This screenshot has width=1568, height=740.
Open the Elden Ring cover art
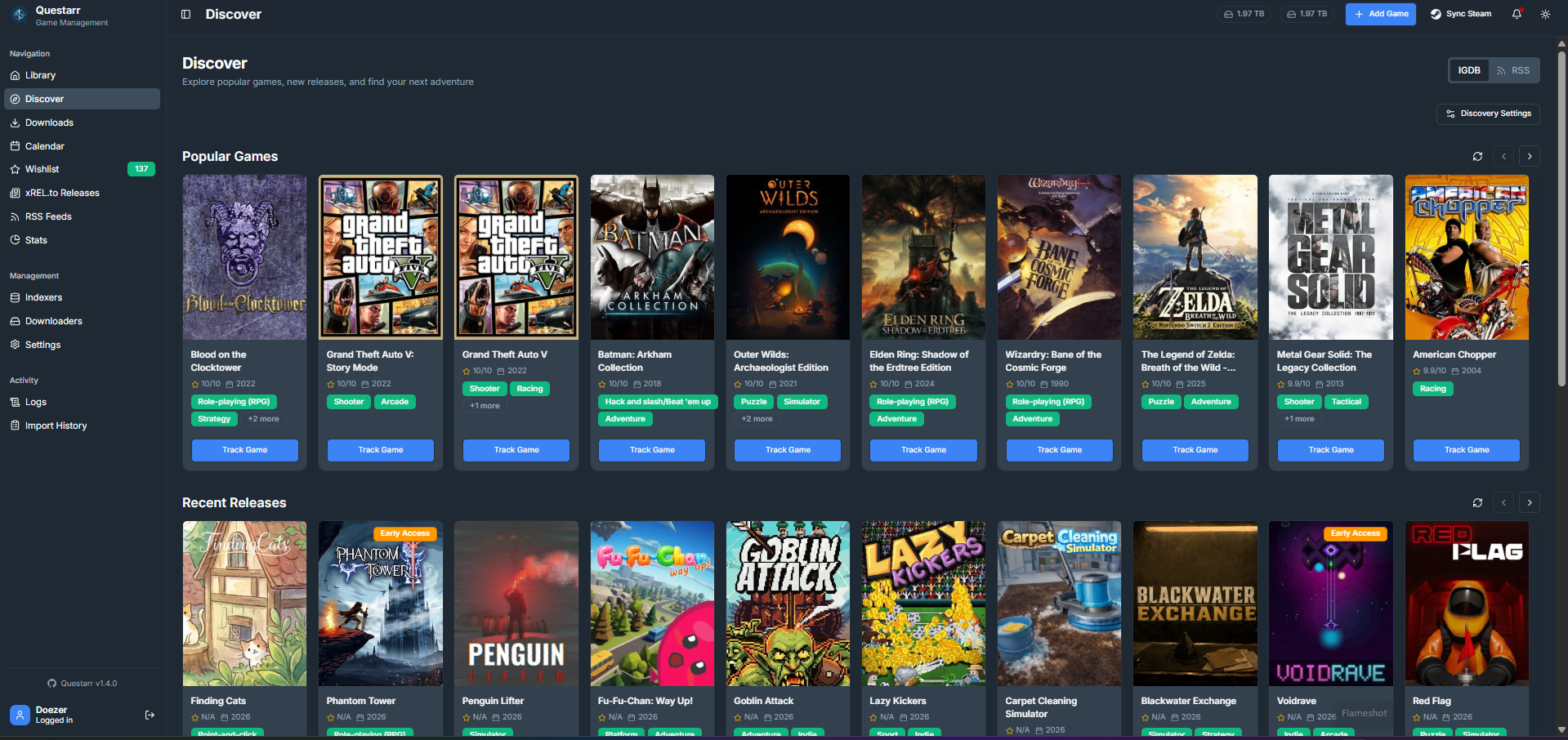point(923,257)
